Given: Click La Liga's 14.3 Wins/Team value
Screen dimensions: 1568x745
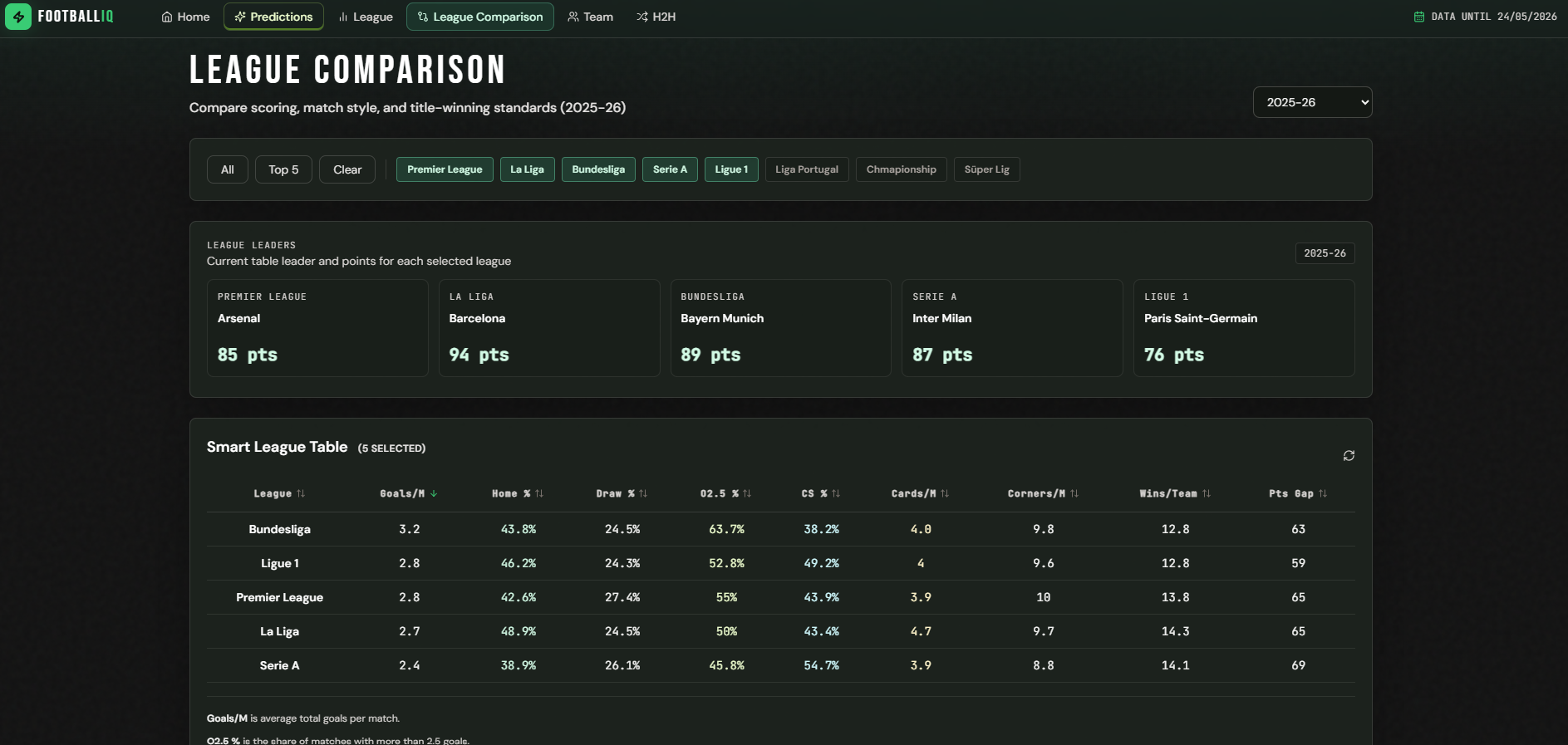Looking at the screenshot, I should tap(1176, 631).
